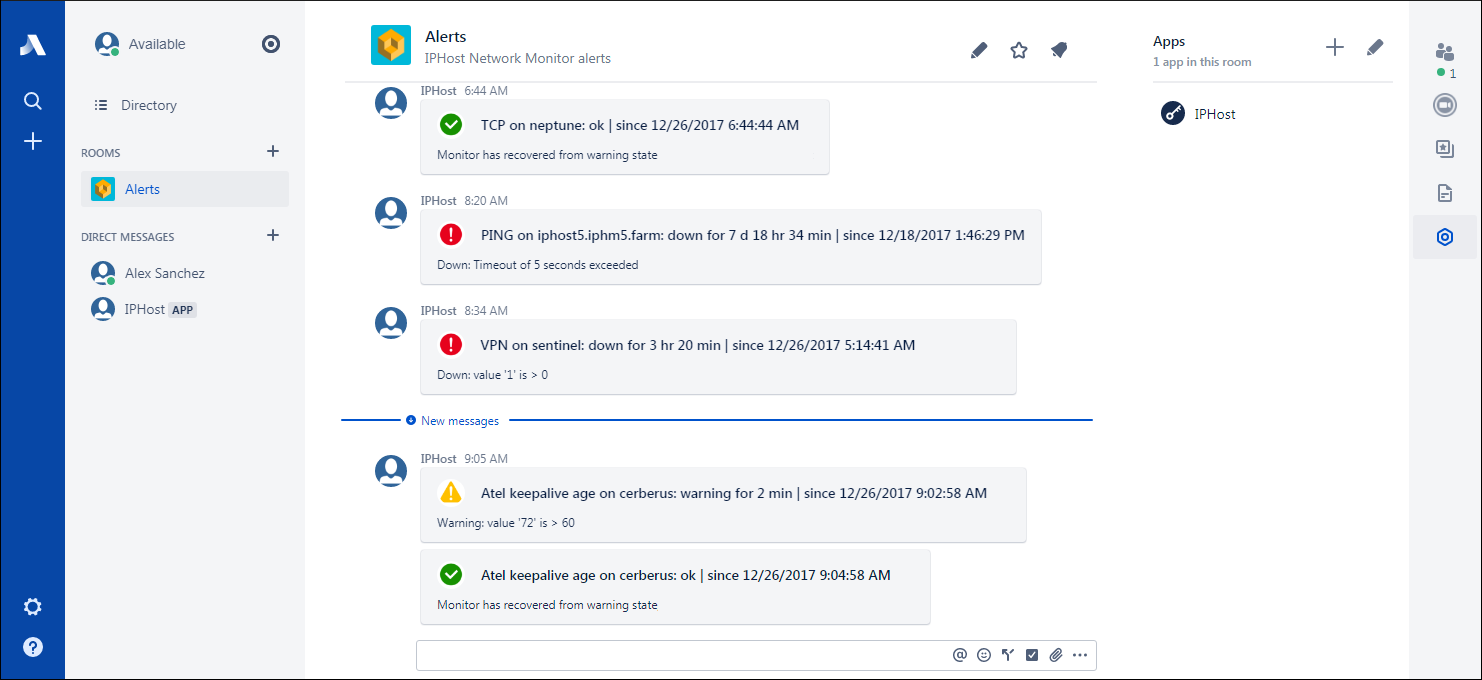This screenshot has height=680, width=1482.
Task: Open settings gear in blue sidebar
Action: [33, 607]
